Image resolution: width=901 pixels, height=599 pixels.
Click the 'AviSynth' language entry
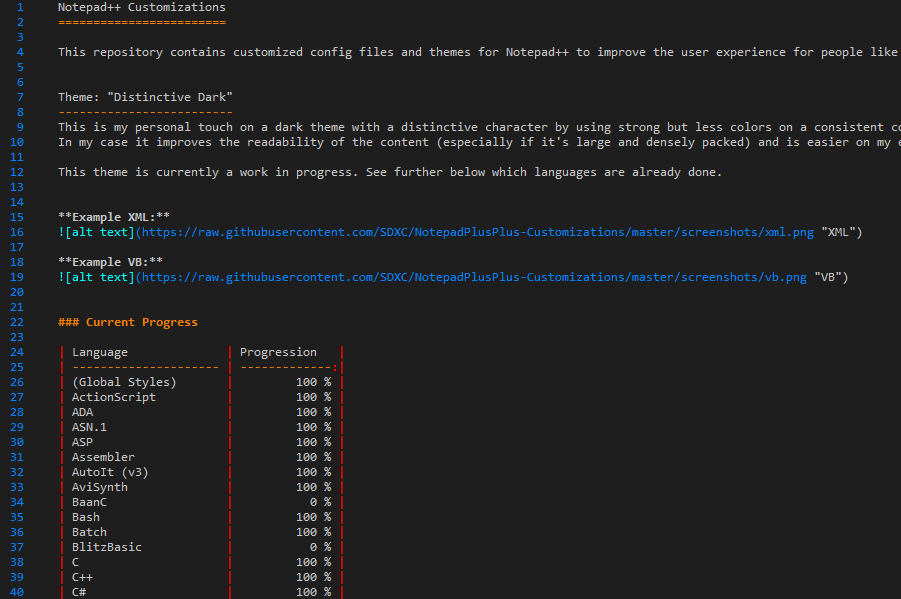100,487
